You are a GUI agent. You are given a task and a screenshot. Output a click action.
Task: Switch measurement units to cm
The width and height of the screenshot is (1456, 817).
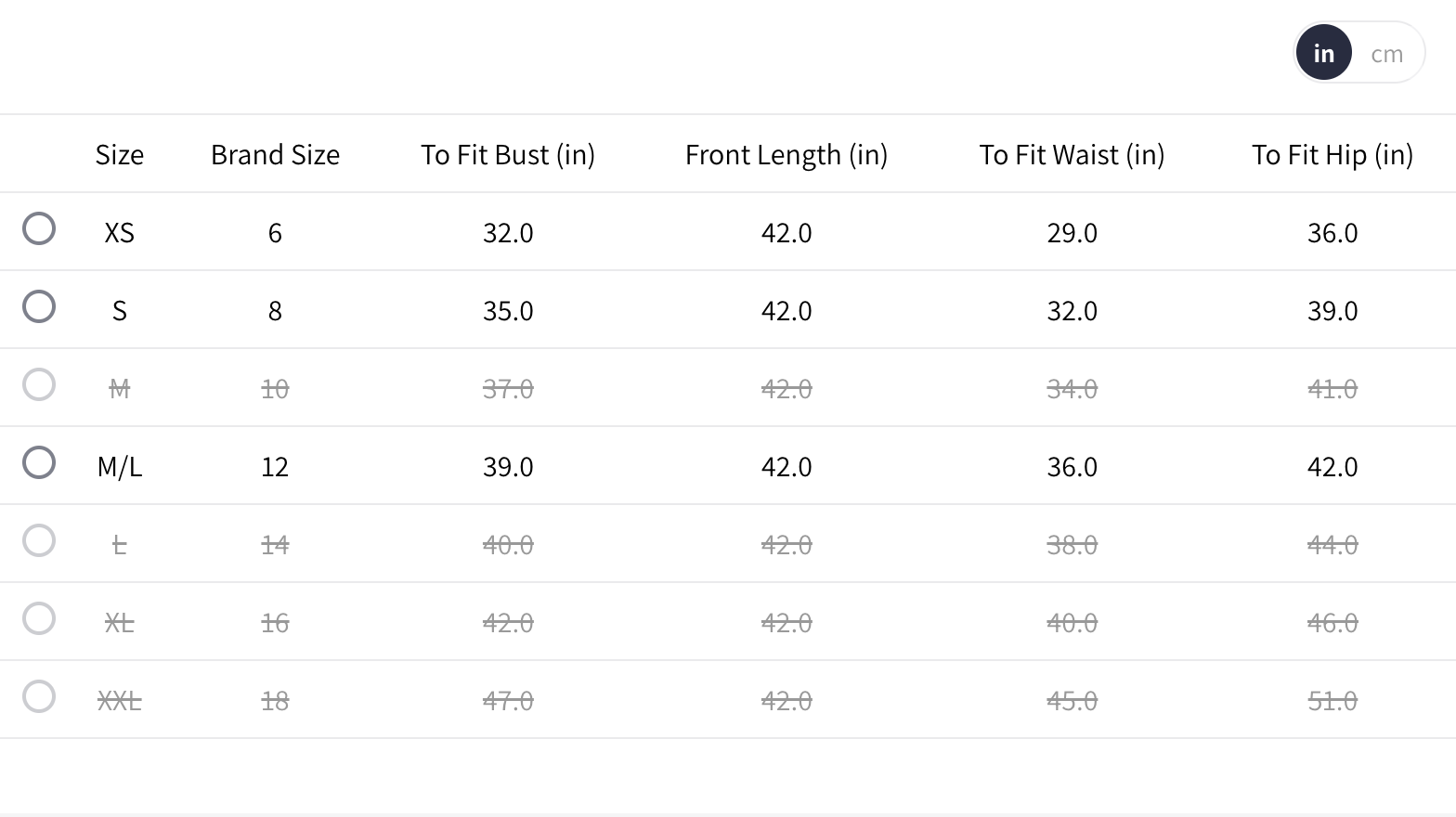pos(1386,54)
